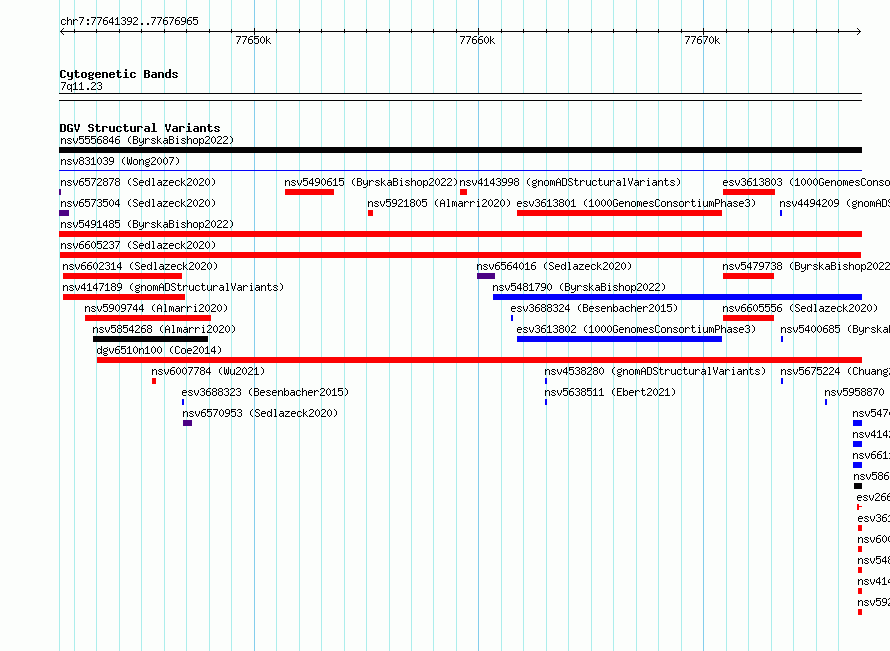Click the red nsv6605556 variant bar
The height and width of the screenshot is (651, 890).
click(x=748, y=318)
